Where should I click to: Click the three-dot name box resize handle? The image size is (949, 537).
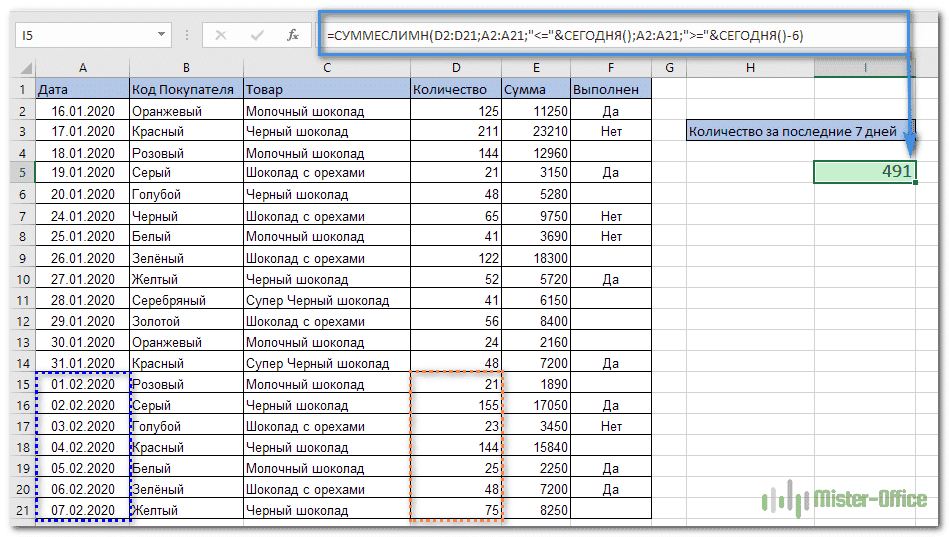[x=187, y=35]
